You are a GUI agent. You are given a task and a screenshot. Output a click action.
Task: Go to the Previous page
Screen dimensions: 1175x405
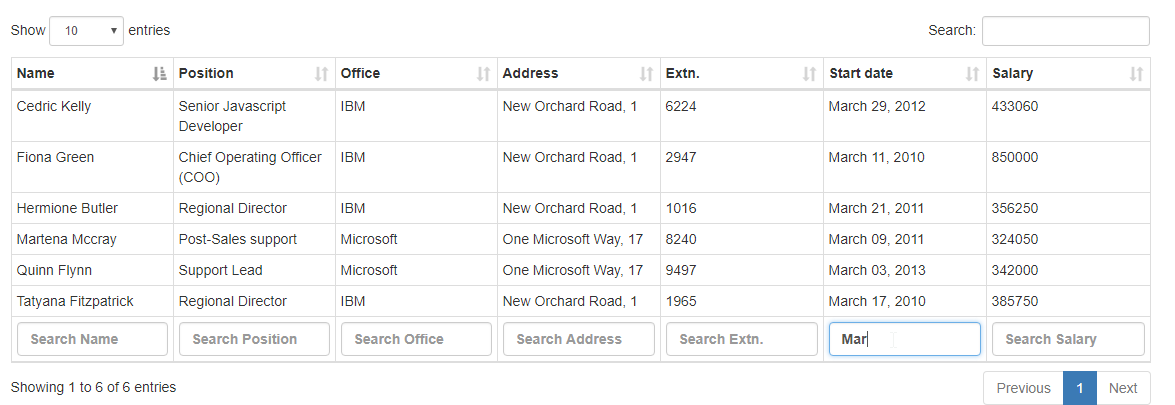tap(1023, 388)
